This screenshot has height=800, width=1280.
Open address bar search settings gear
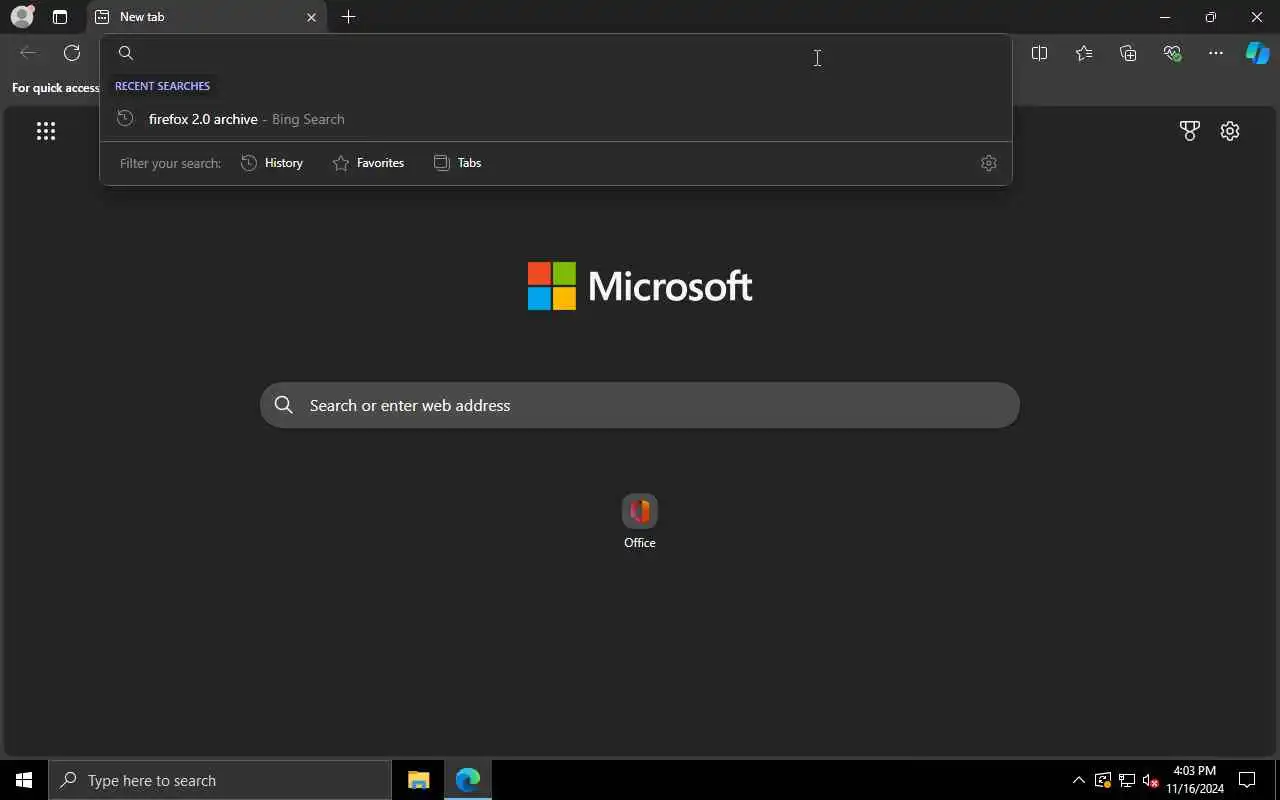click(x=989, y=163)
